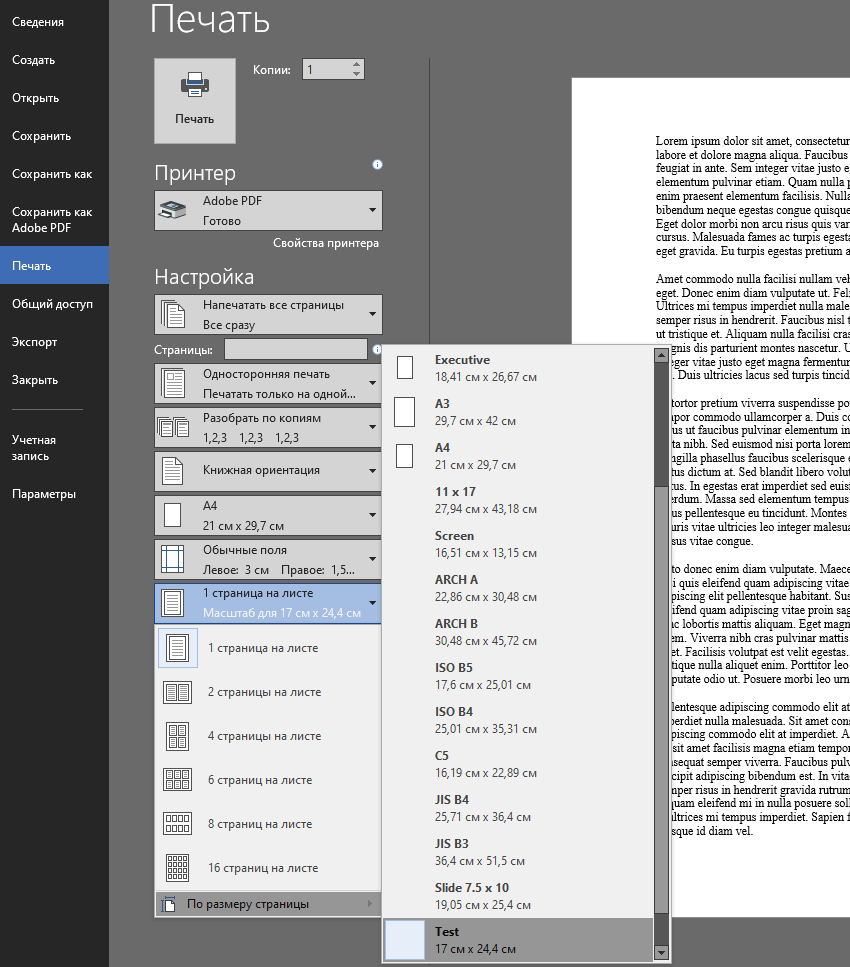The height and width of the screenshot is (967, 850).
Task: Click the Копии number field
Action: pos(326,69)
